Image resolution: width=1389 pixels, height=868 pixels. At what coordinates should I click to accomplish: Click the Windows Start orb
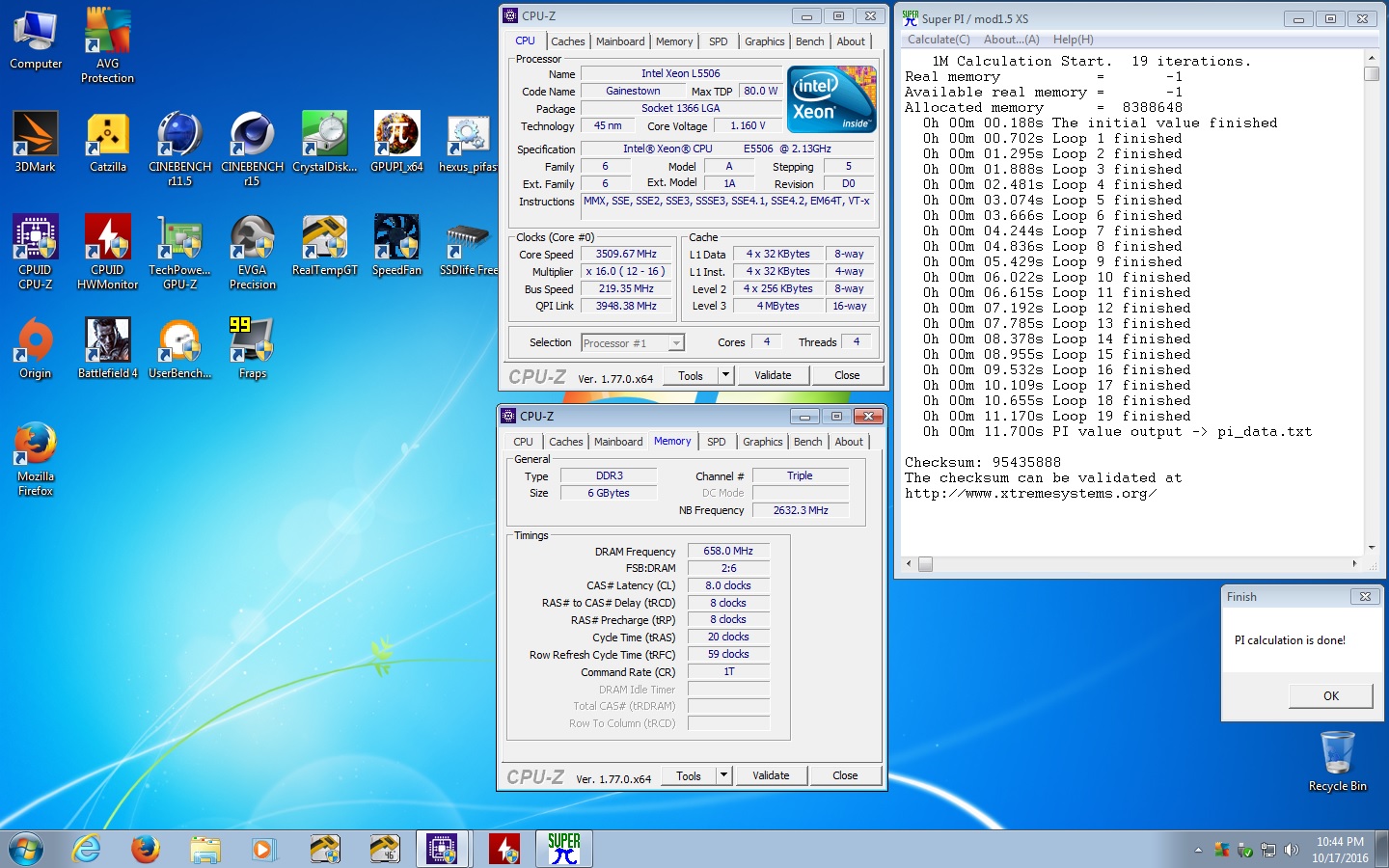(26, 850)
